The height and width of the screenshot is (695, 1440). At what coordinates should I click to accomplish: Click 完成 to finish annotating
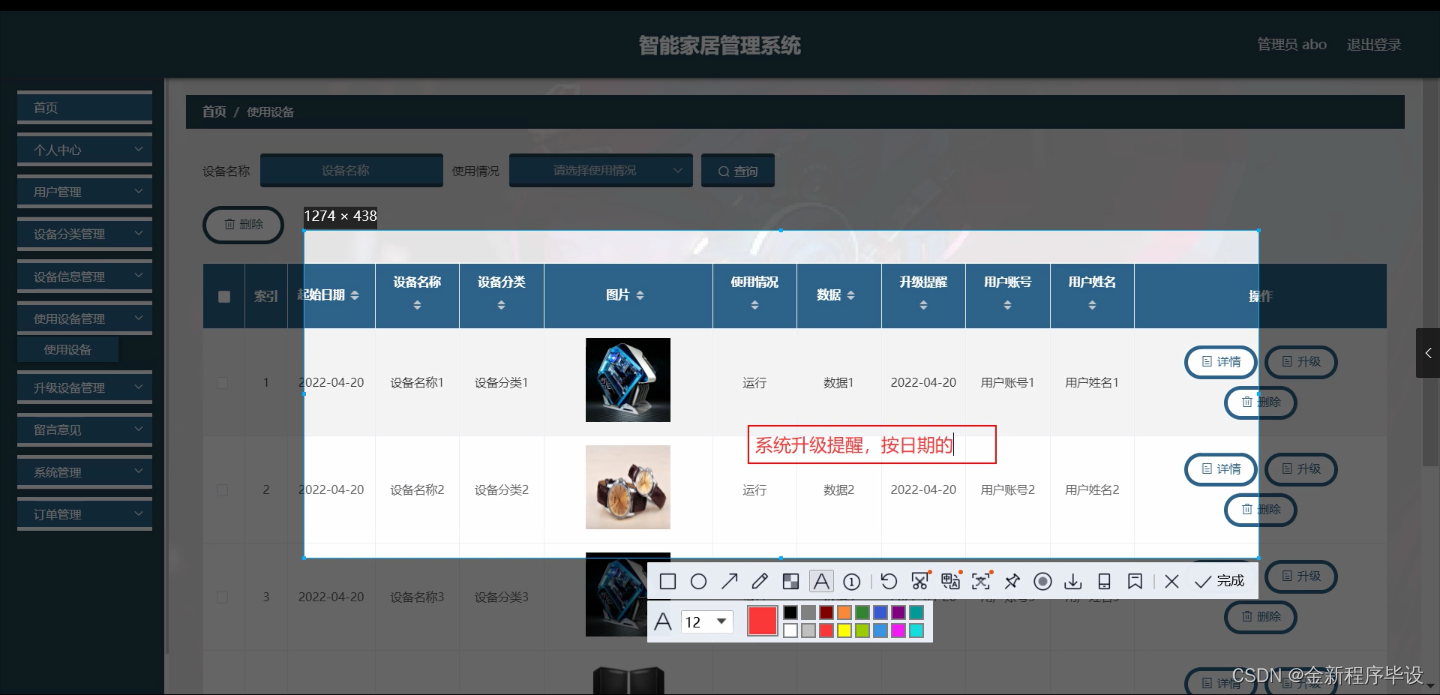(x=1219, y=581)
